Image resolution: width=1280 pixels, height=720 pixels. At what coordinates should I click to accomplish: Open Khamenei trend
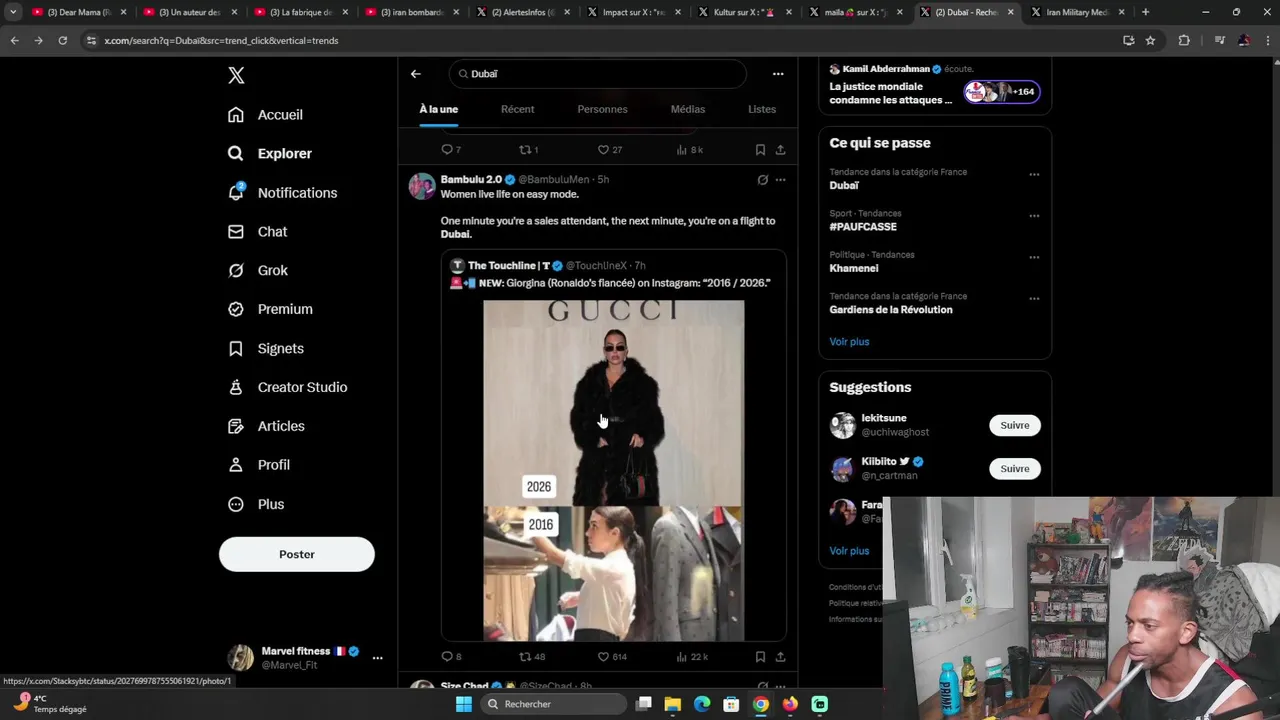point(854,268)
